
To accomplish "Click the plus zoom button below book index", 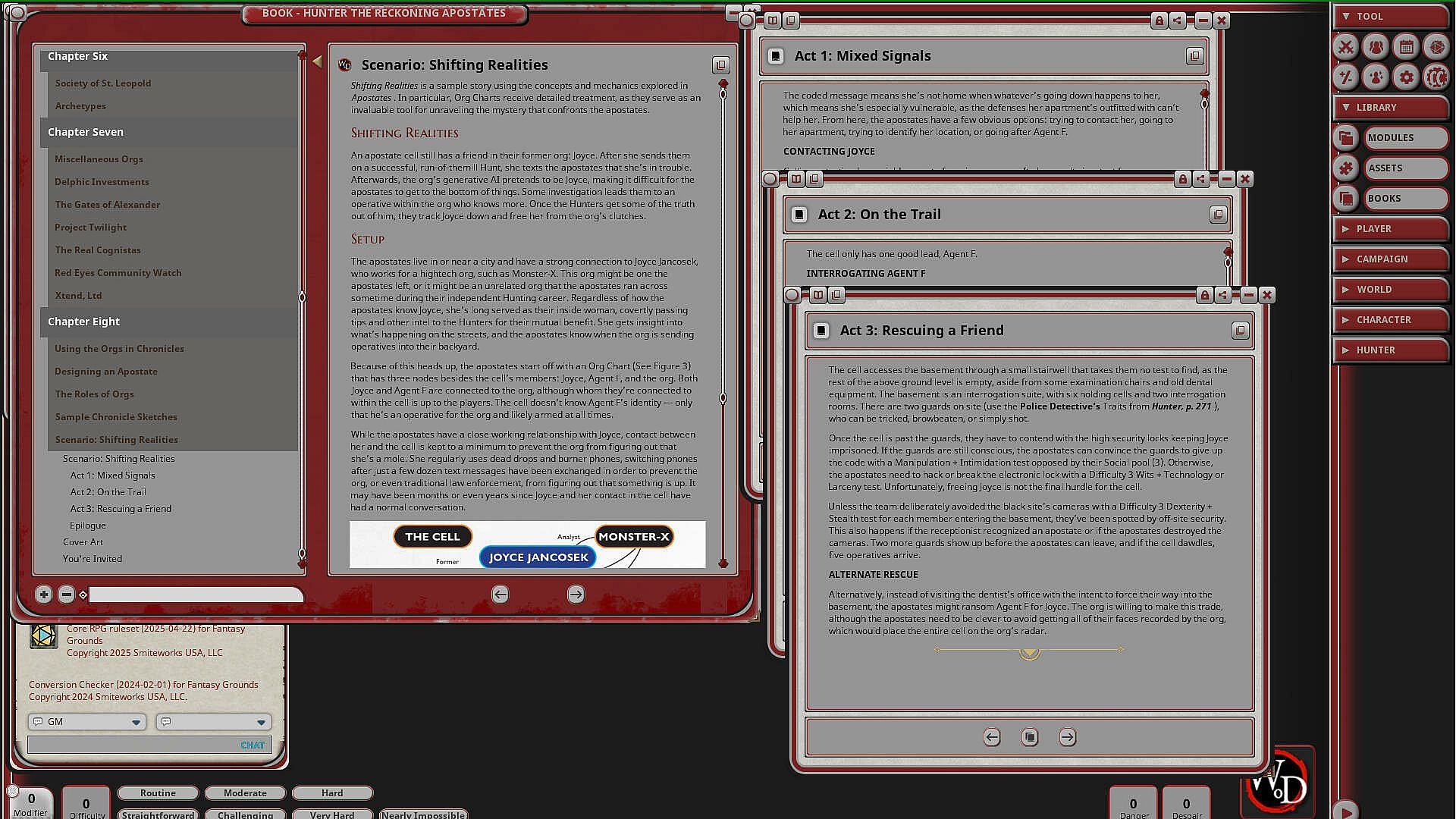I will coord(43,595).
